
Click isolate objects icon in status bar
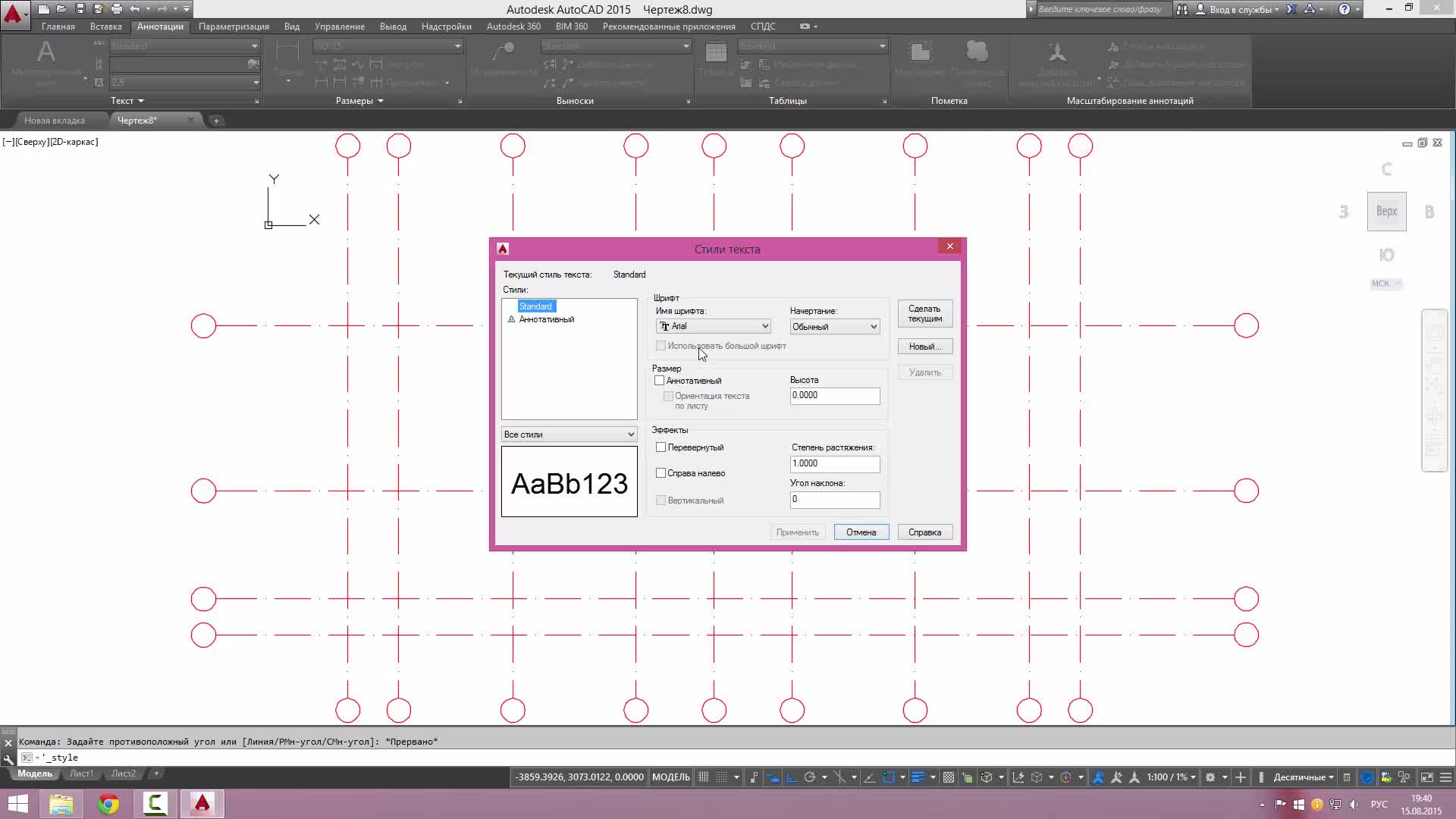click(1404, 777)
